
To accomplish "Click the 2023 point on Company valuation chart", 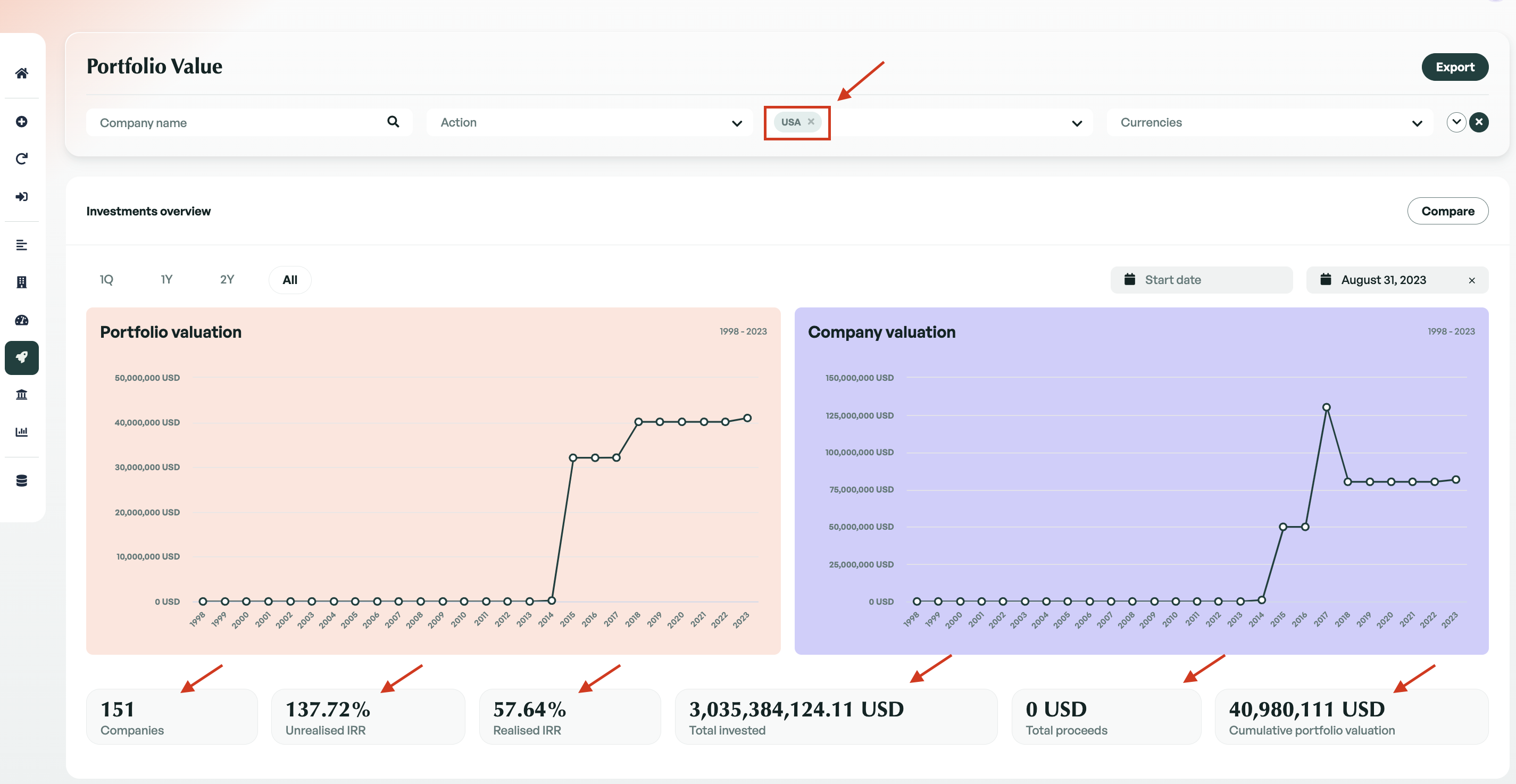I will (x=1456, y=480).
